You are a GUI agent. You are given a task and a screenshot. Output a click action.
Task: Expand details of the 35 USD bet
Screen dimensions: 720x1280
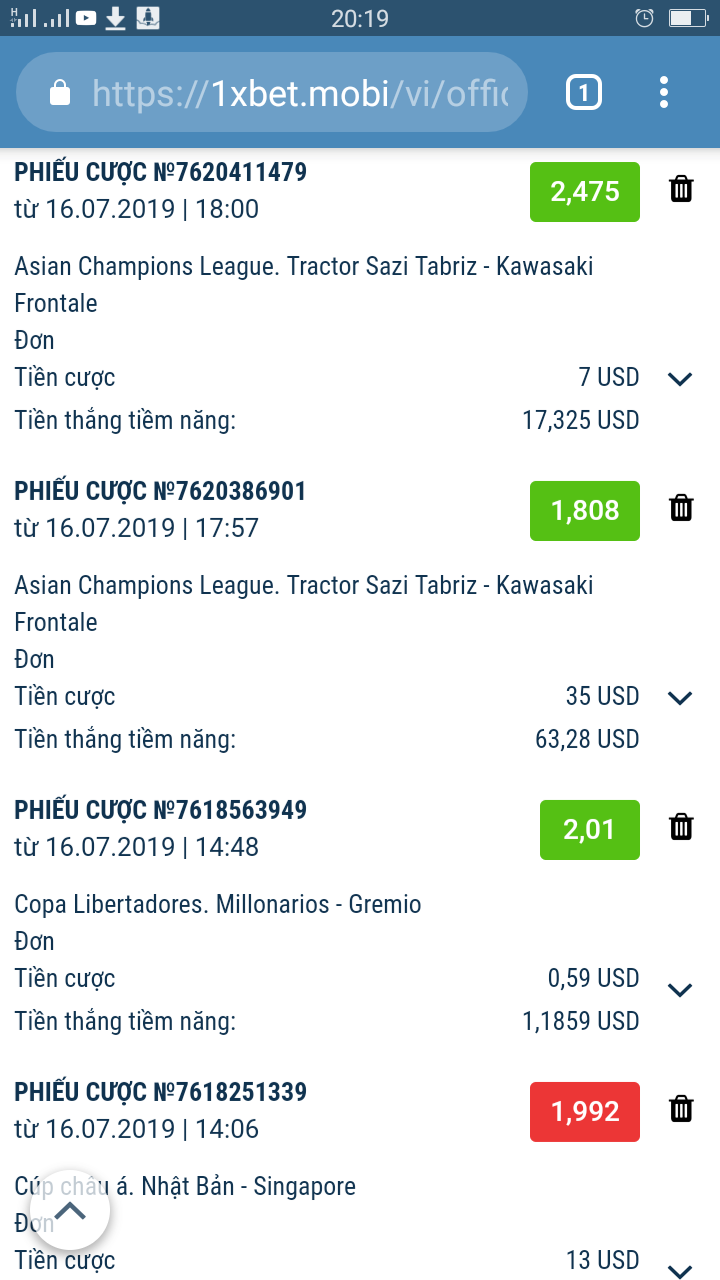680,698
